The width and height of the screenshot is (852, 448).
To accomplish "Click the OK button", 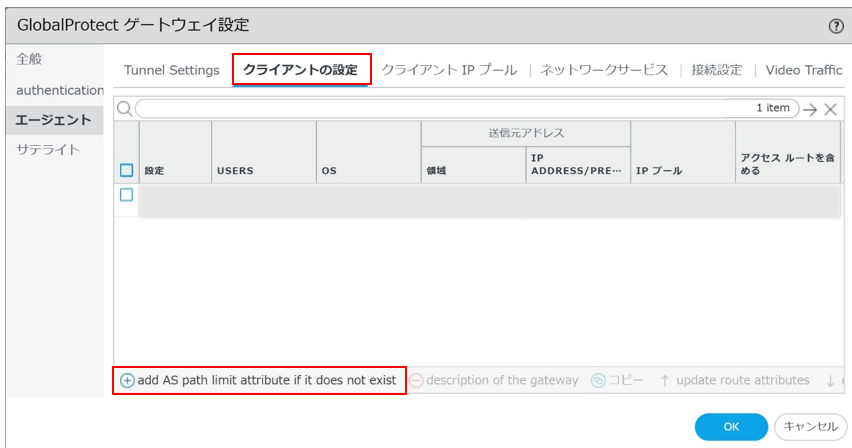I will [731, 427].
